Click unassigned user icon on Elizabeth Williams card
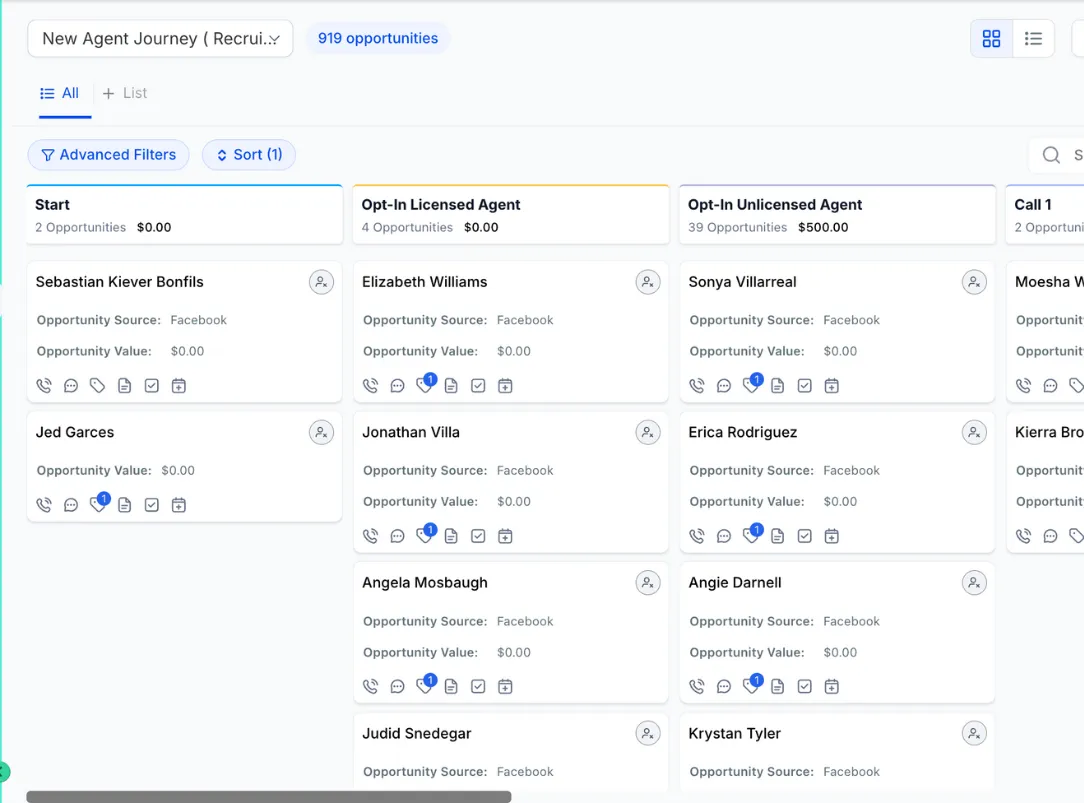Image resolution: width=1084 pixels, height=803 pixels. (648, 282)
